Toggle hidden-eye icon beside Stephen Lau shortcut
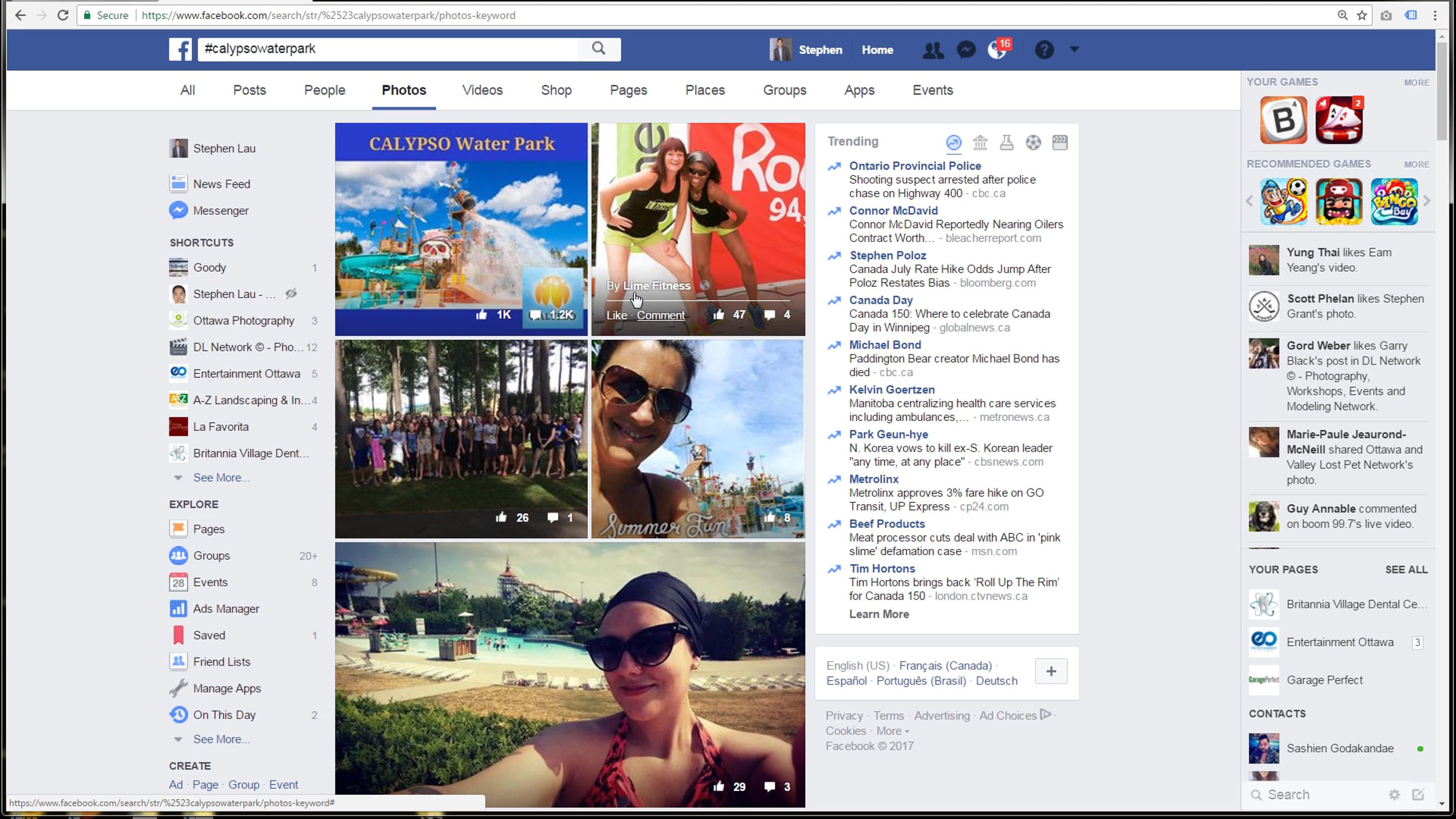 pyautogui.click(x=291, y=294)
